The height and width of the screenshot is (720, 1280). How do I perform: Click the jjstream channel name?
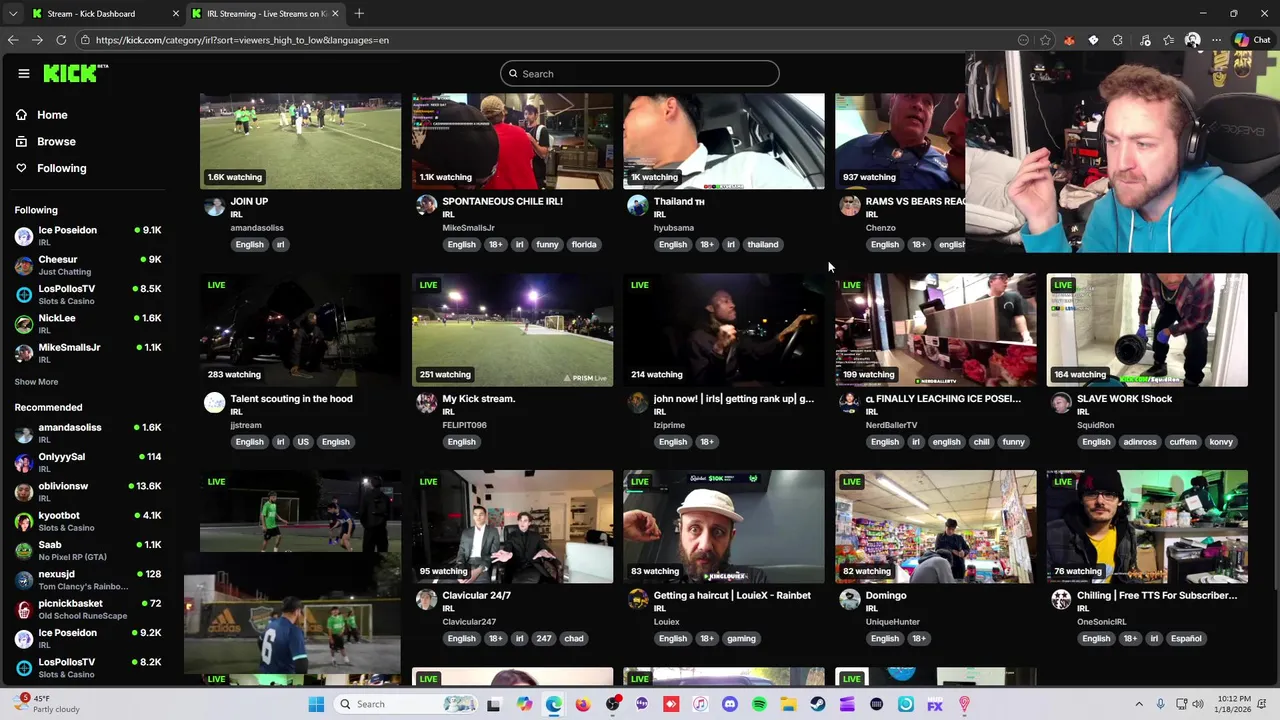(x=246, y=425)
